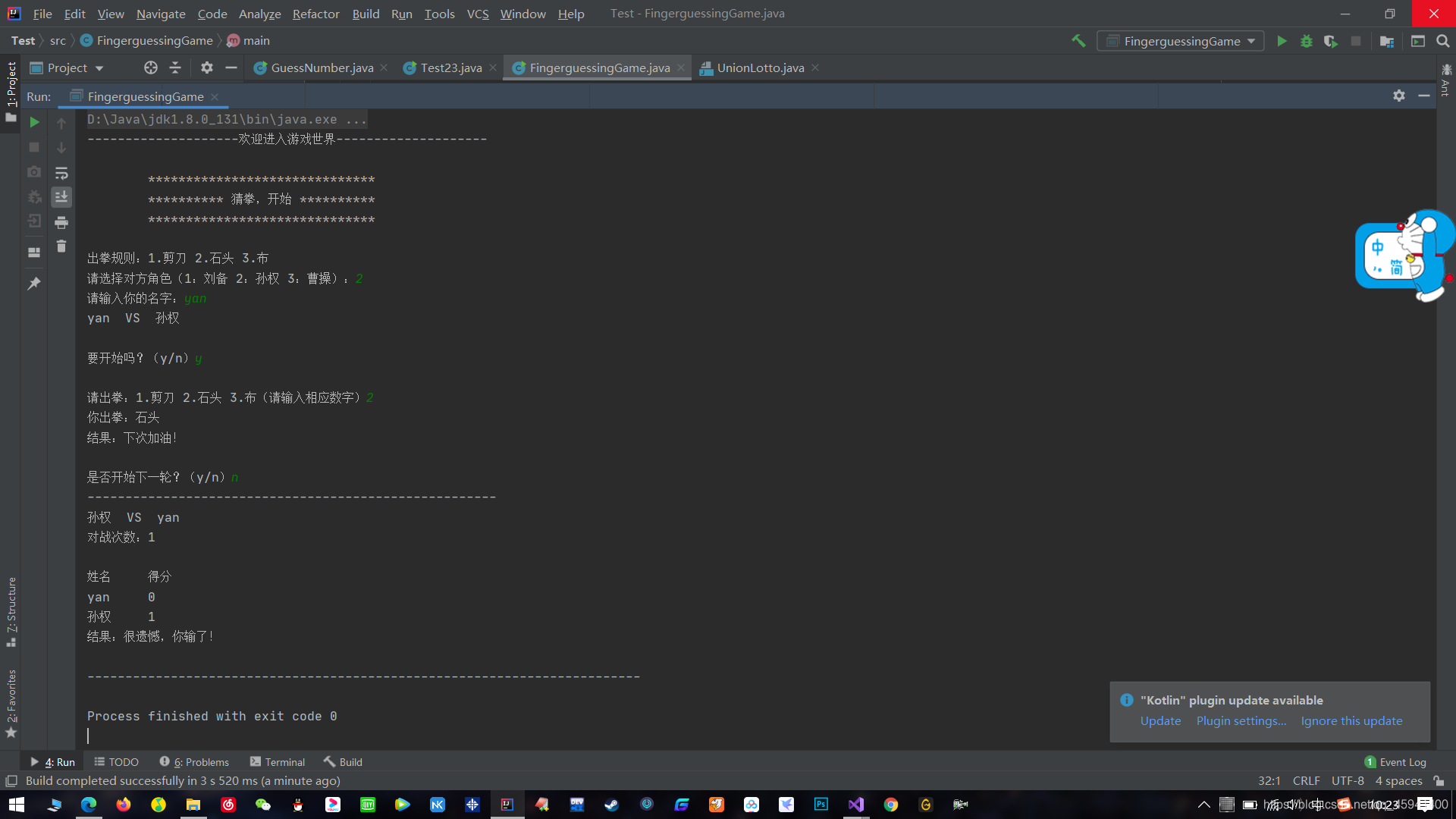This screenshot has width=1456, height=819.
Task: Click Update for Kotlin plugin notification
Action: pos(1160,720)
